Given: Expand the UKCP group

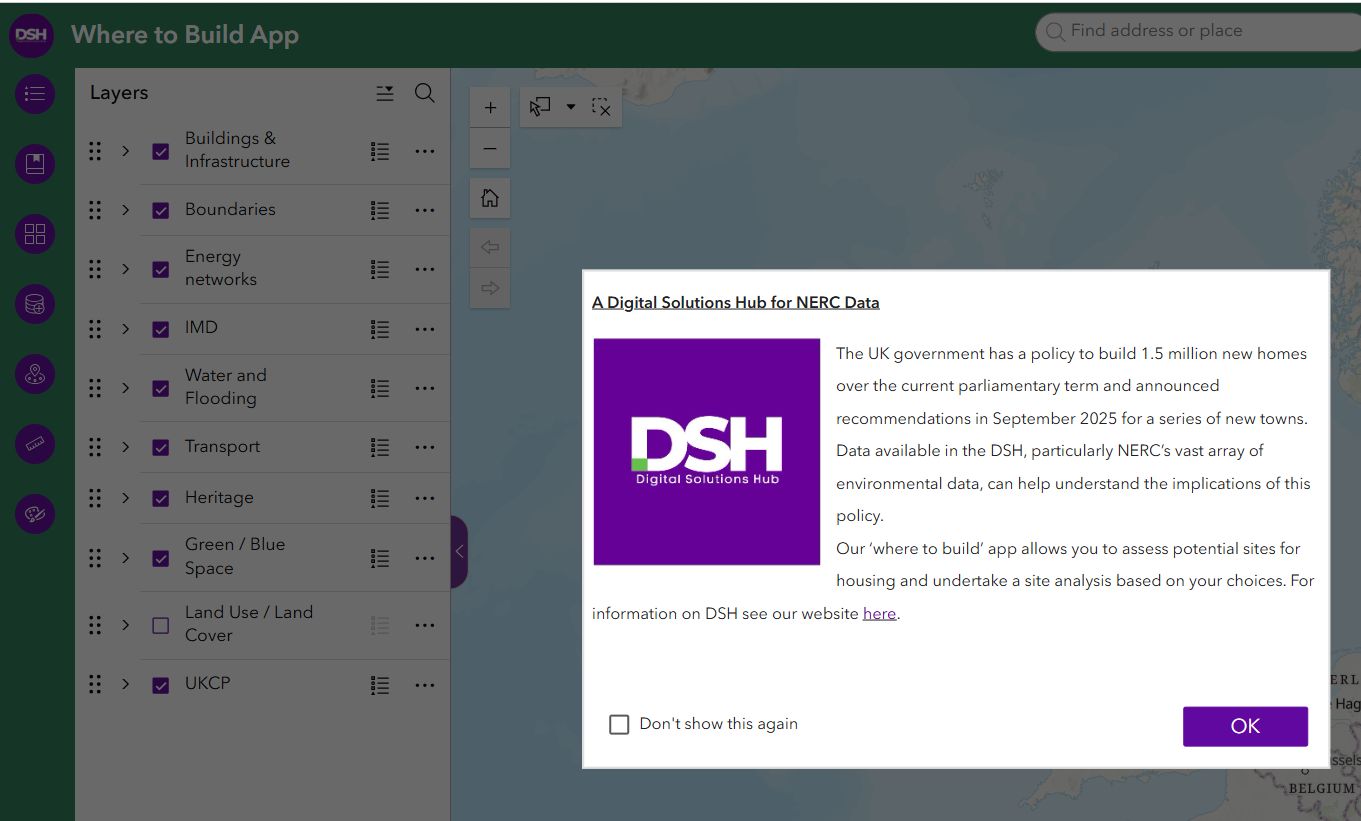Looking at the screenshot, I should pyautogui.click(x=125, y=685).
